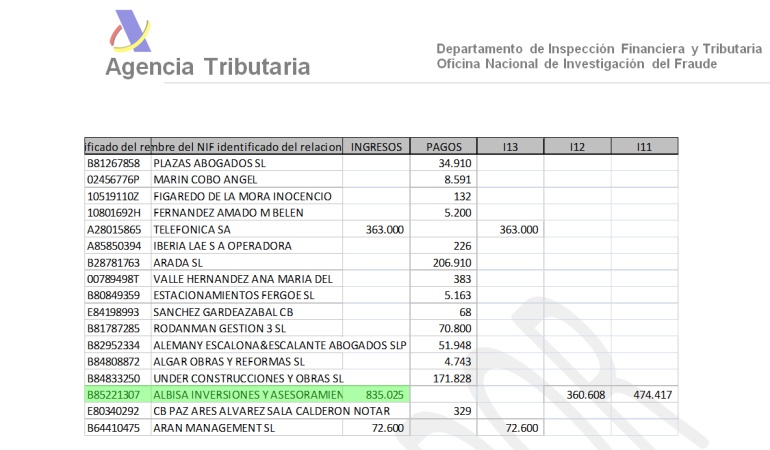This screenshot has height=450, width=770.
Task: Click Departamento de Inspección Financiera y Tributaria
Action: click(599, 49)
